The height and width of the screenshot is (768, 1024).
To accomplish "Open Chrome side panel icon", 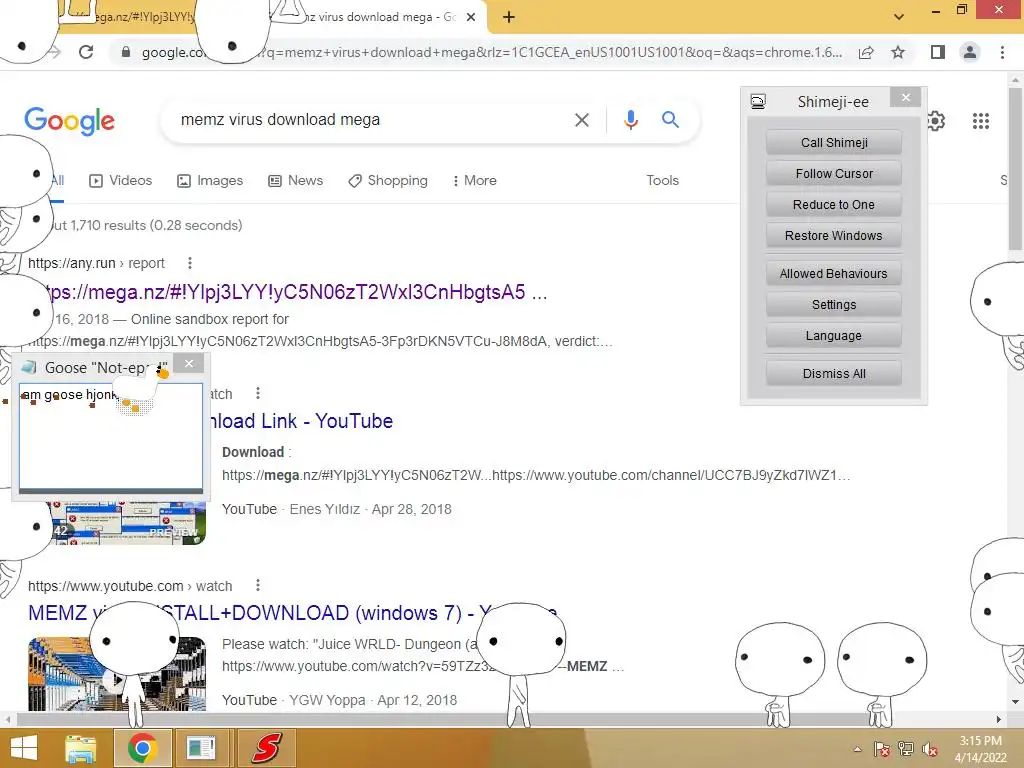I will 937,52.
